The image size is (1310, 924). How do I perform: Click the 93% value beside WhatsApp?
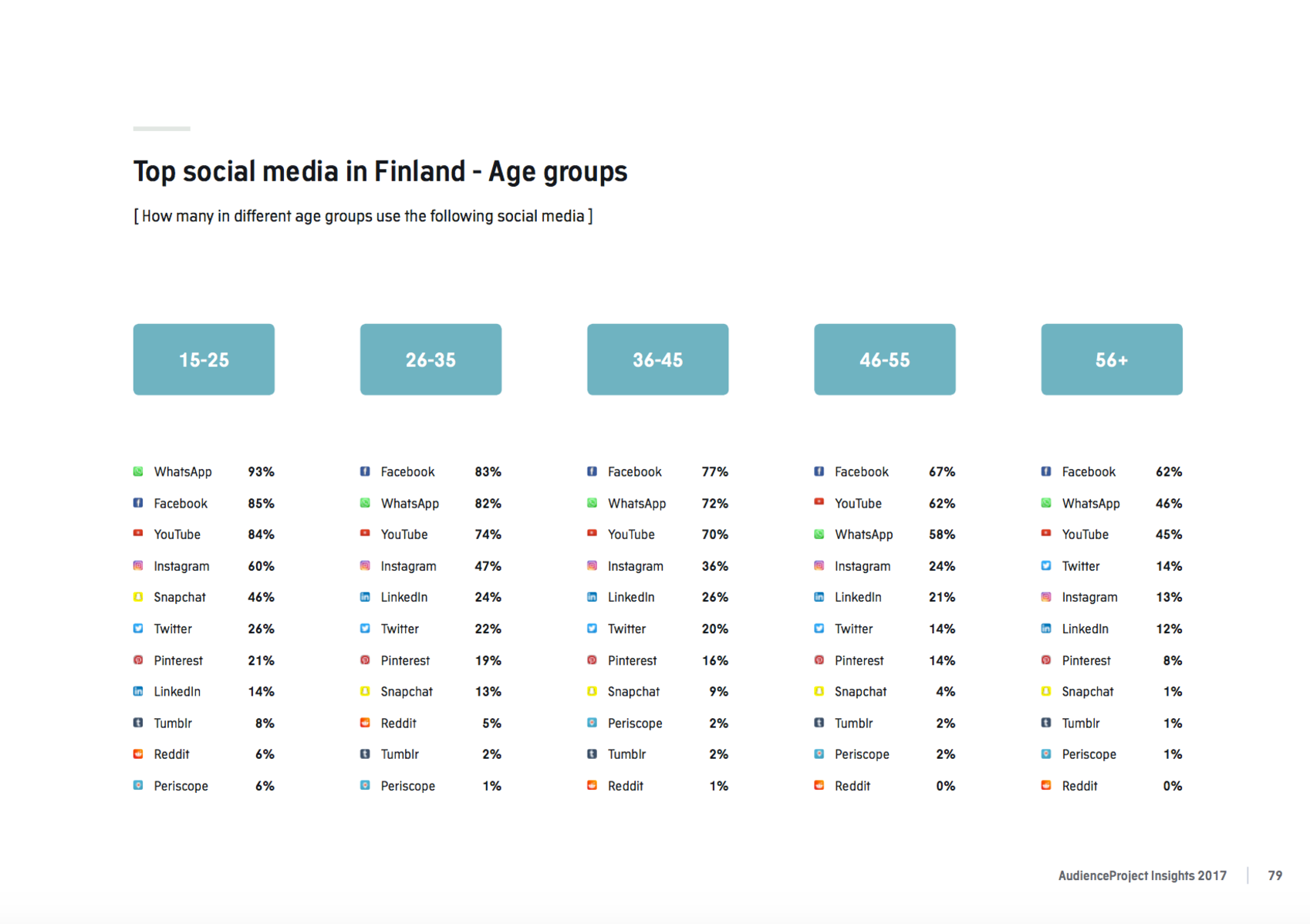pyautogui.click(x=261, y=471)
